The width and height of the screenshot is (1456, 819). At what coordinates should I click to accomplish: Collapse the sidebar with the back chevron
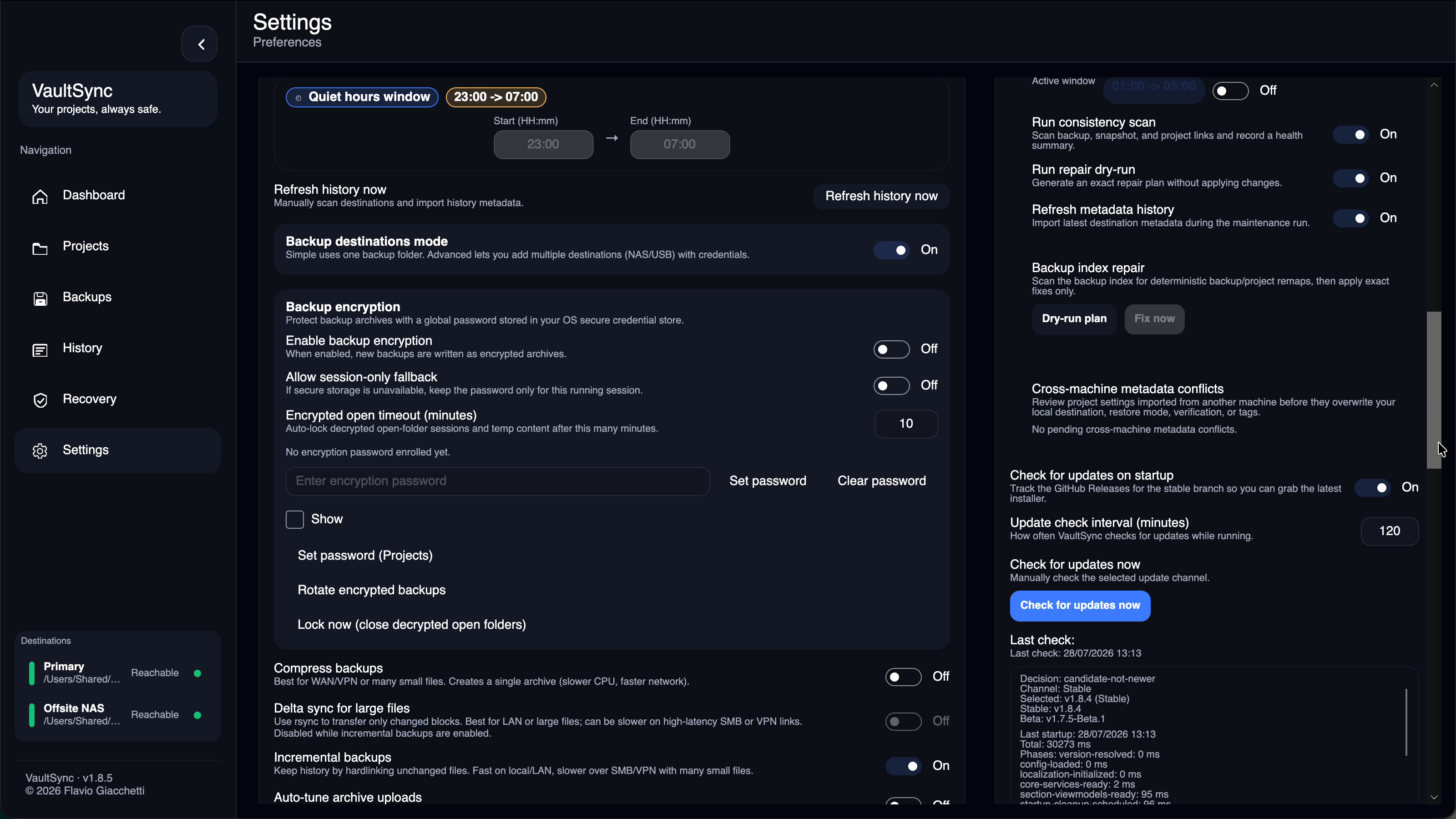point(199,44)
